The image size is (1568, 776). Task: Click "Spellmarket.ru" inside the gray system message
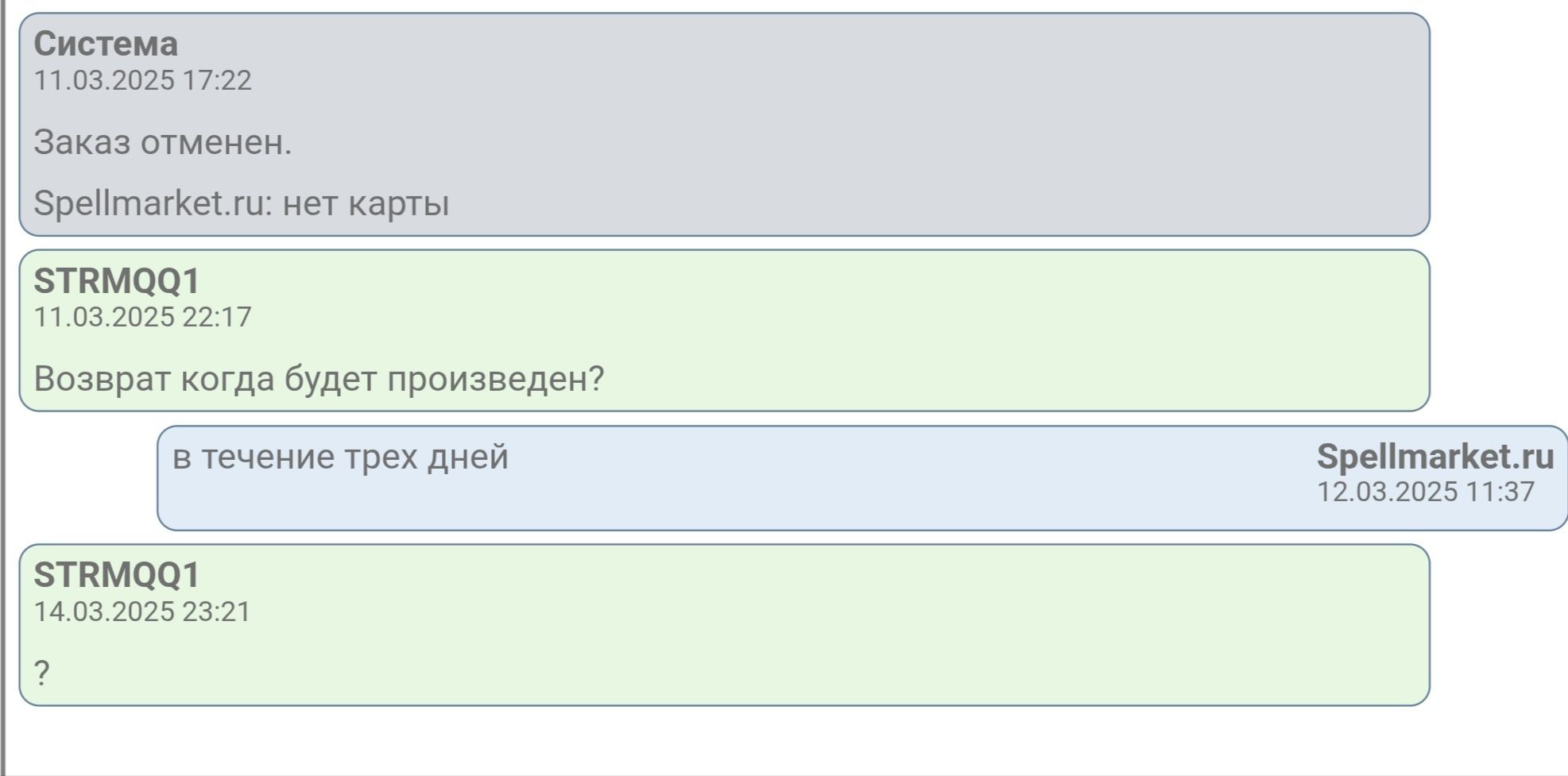148,203
